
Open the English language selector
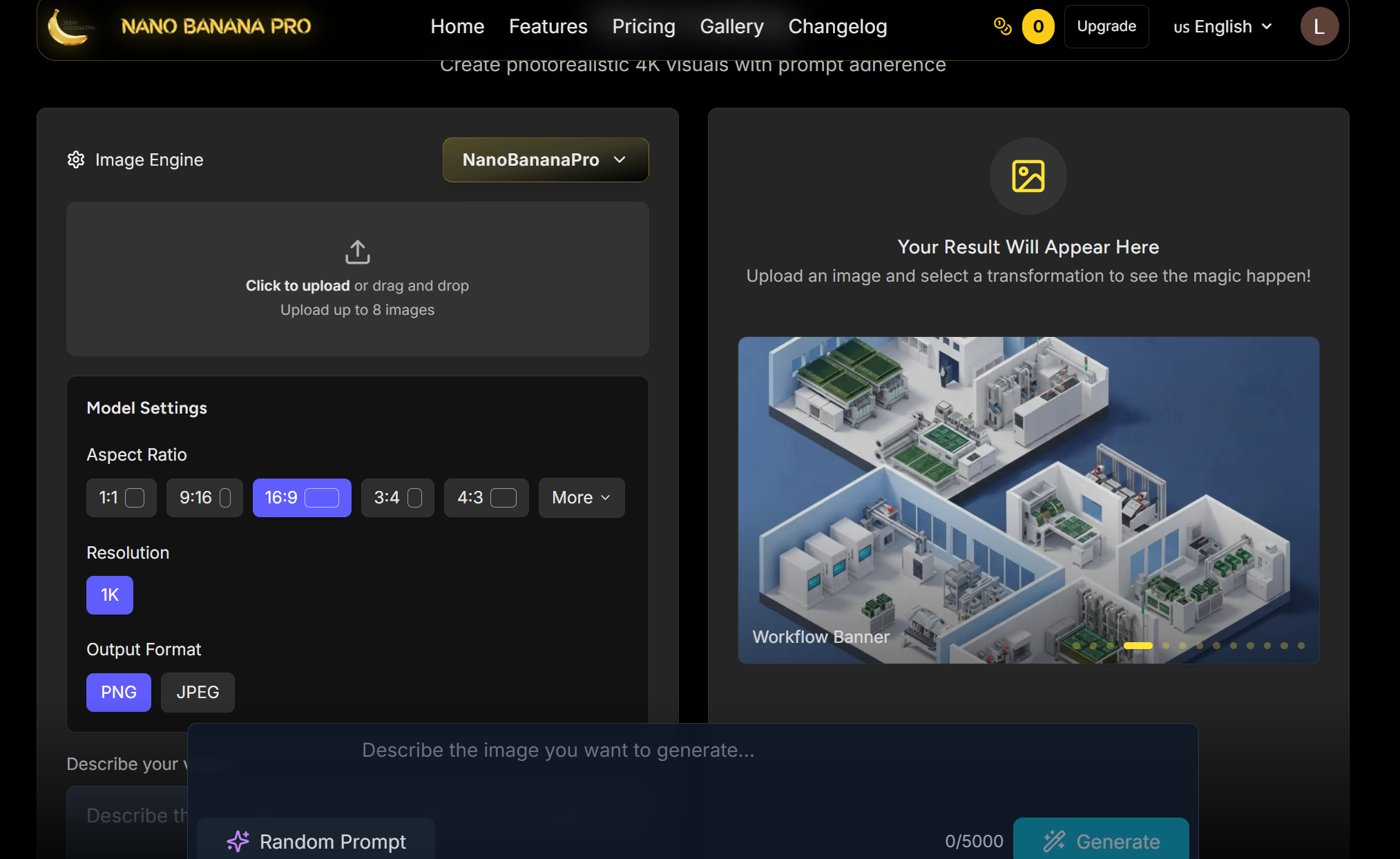(1222, 26)
